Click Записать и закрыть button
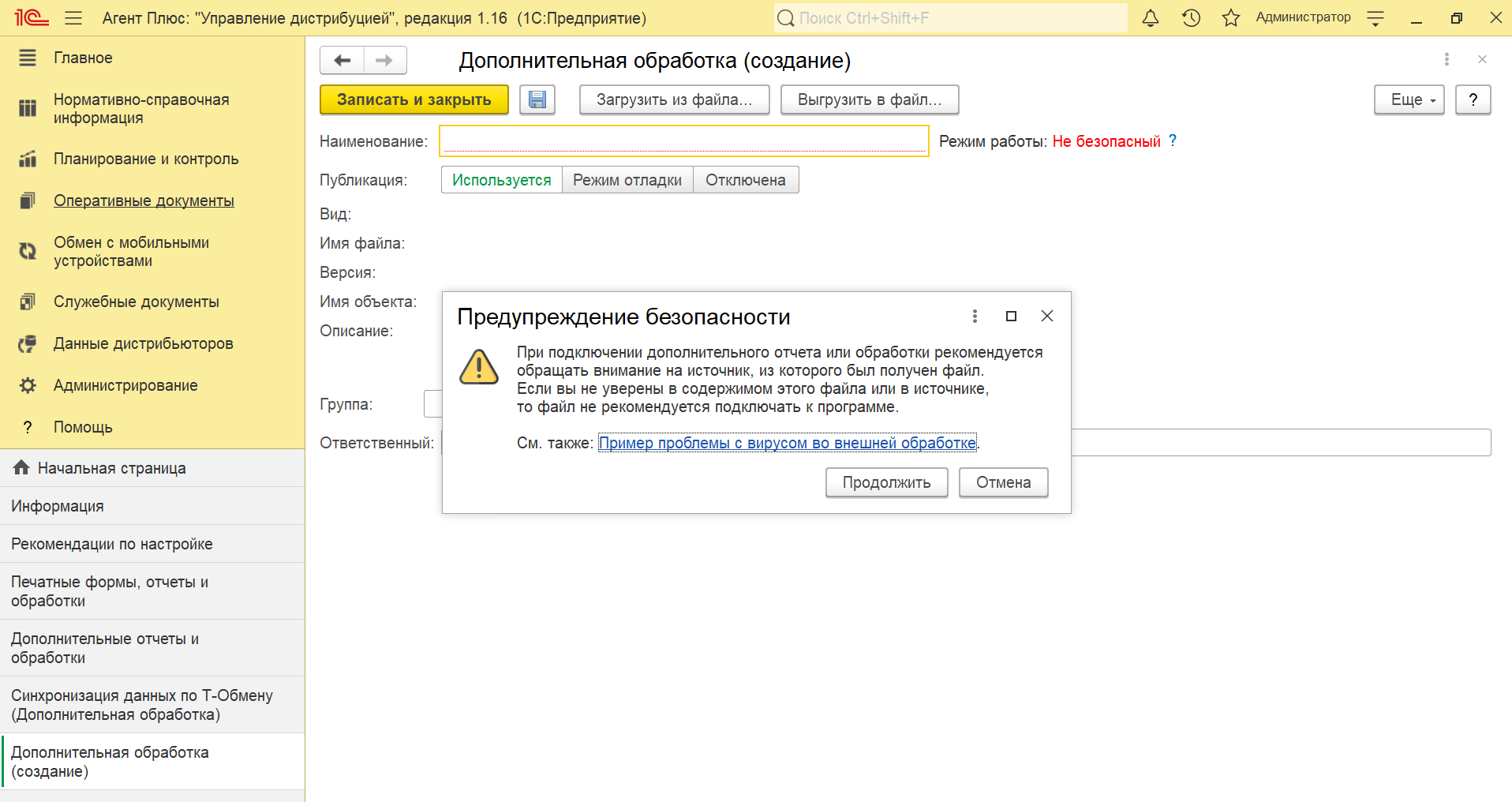The height and width of the screenshot is (802, 1512). (x=414, y=99)
